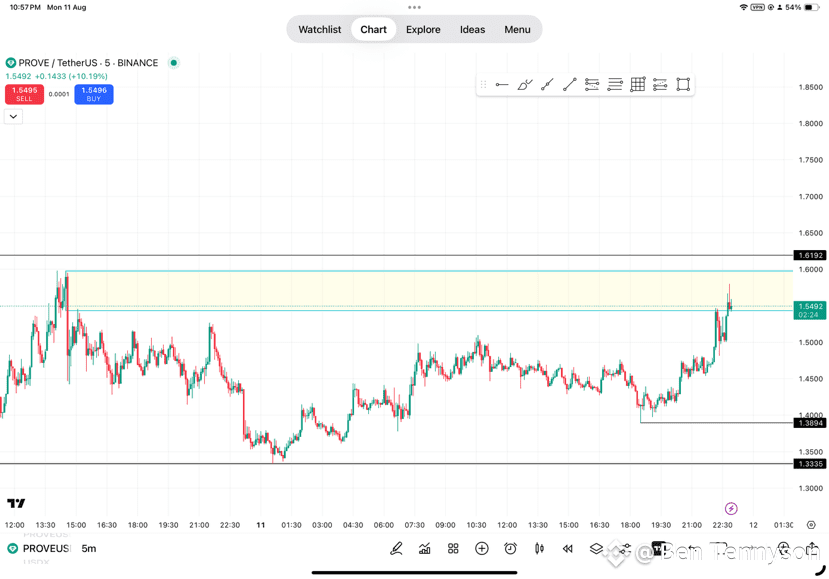Screen dimensions: 829x579
Task: Tap the 1.5492 +0.1433 (+10.19%) price change text
Action: click(57, 76)
